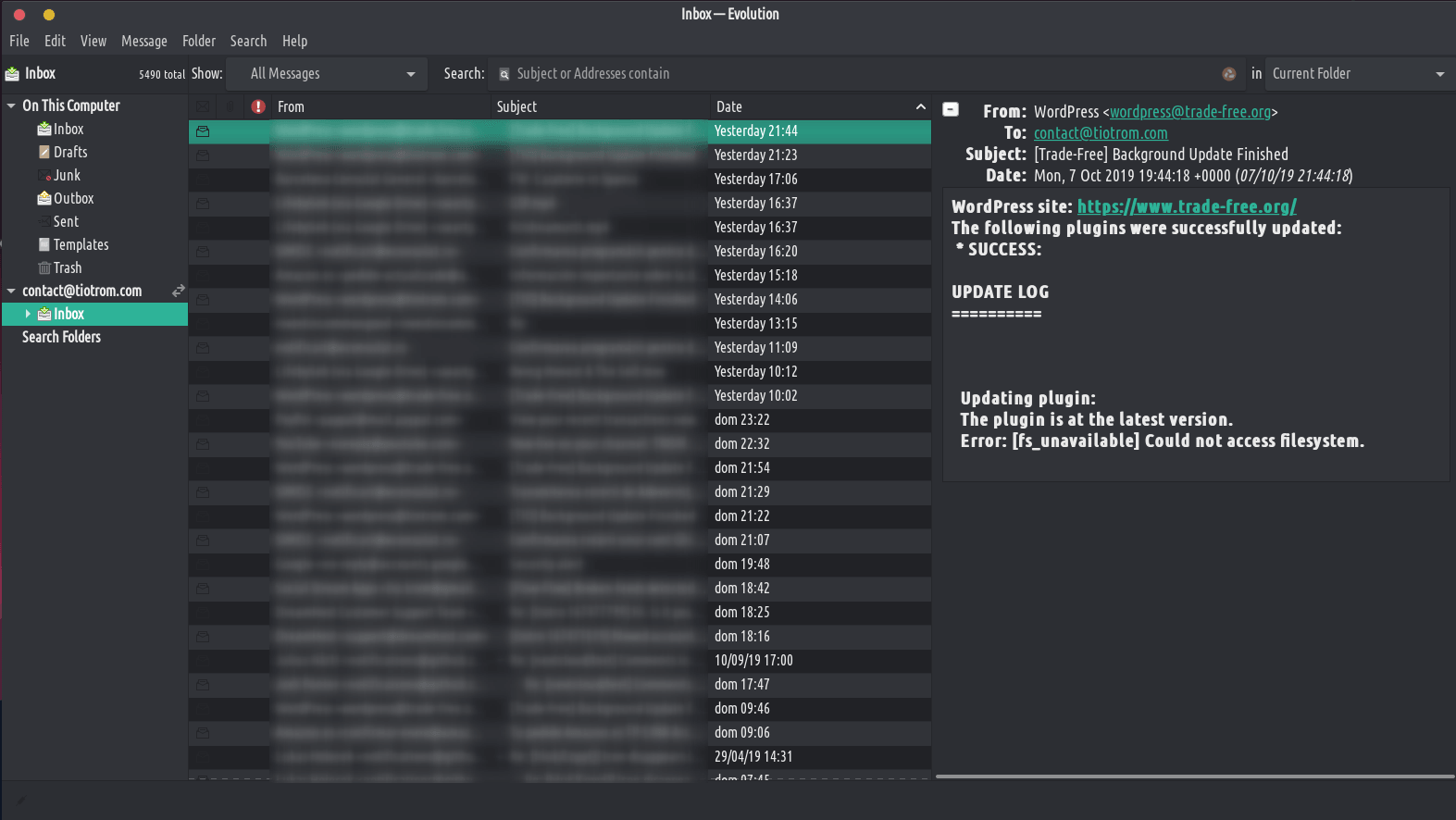Open the https://www.trade-free.org/ link
This screenshot has height=820, width=1456.
(x=1186, y=207)
